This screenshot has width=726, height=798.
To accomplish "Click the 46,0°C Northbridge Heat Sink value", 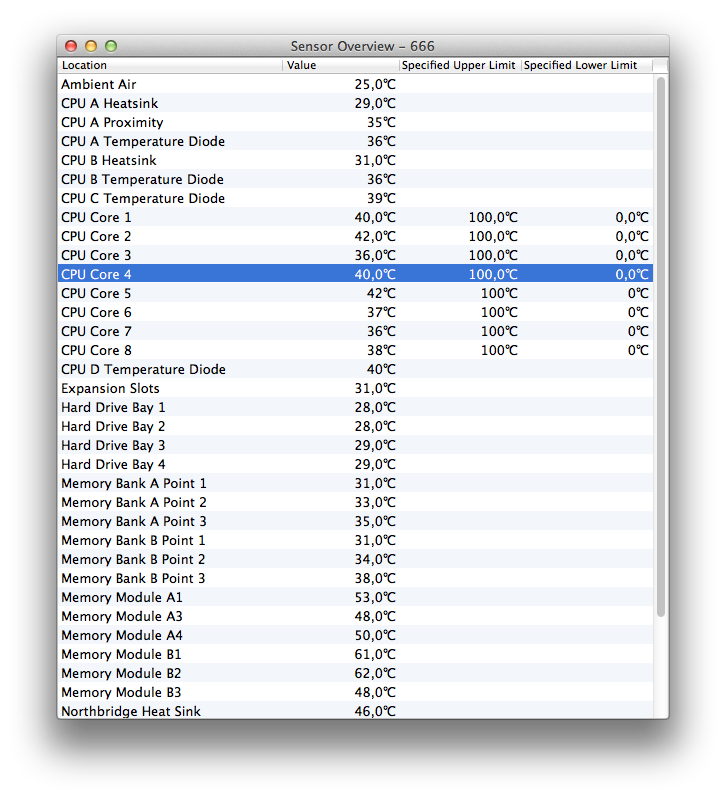I will point(375,711).
